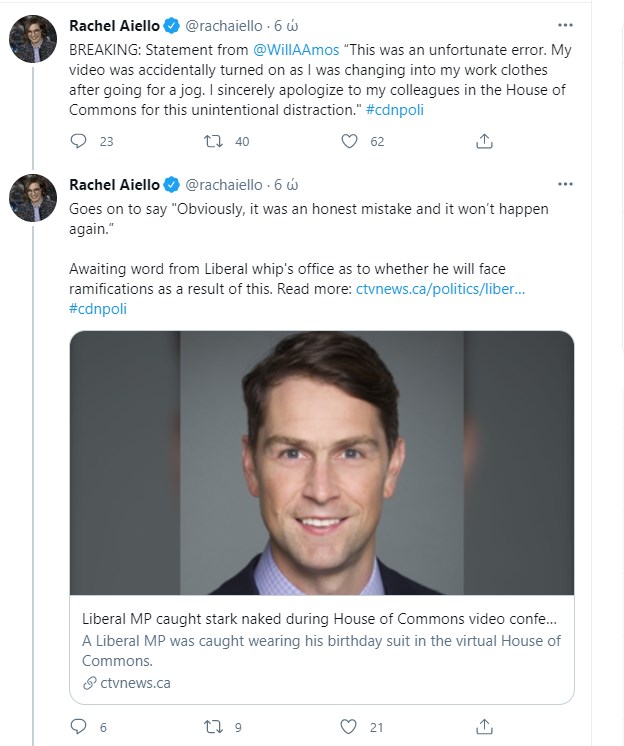This screenshot has height=746, width=624.
Task: Click the #cdnpoli hashtag in second tweet
Action: click(x=98, y=309)
